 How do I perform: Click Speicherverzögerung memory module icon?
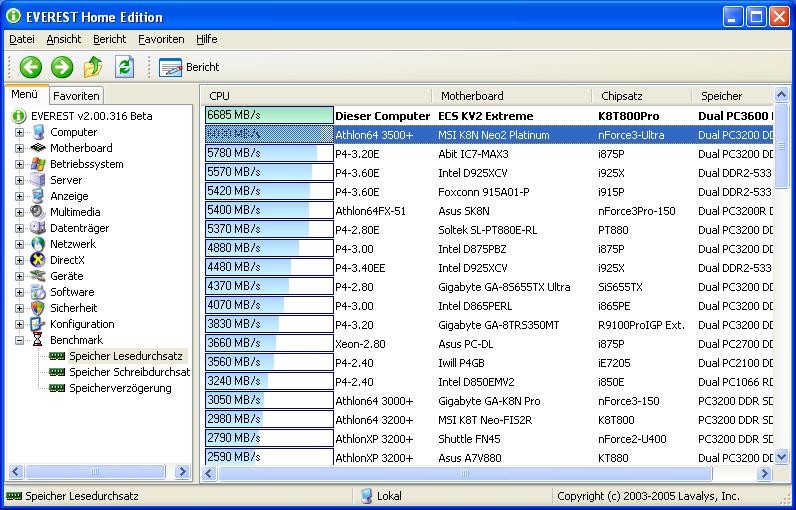coord(57,388)
